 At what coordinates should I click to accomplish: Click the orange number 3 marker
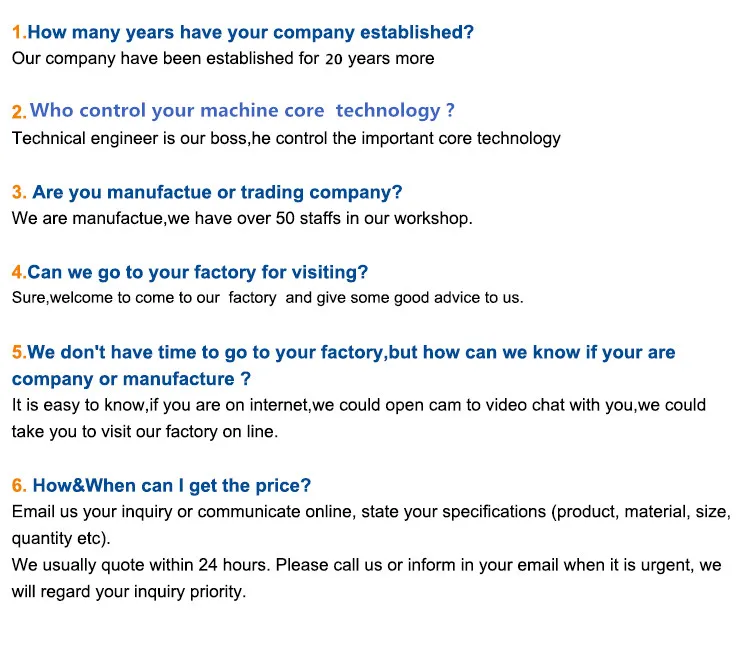pyautogui.click(x=18, y=192)
